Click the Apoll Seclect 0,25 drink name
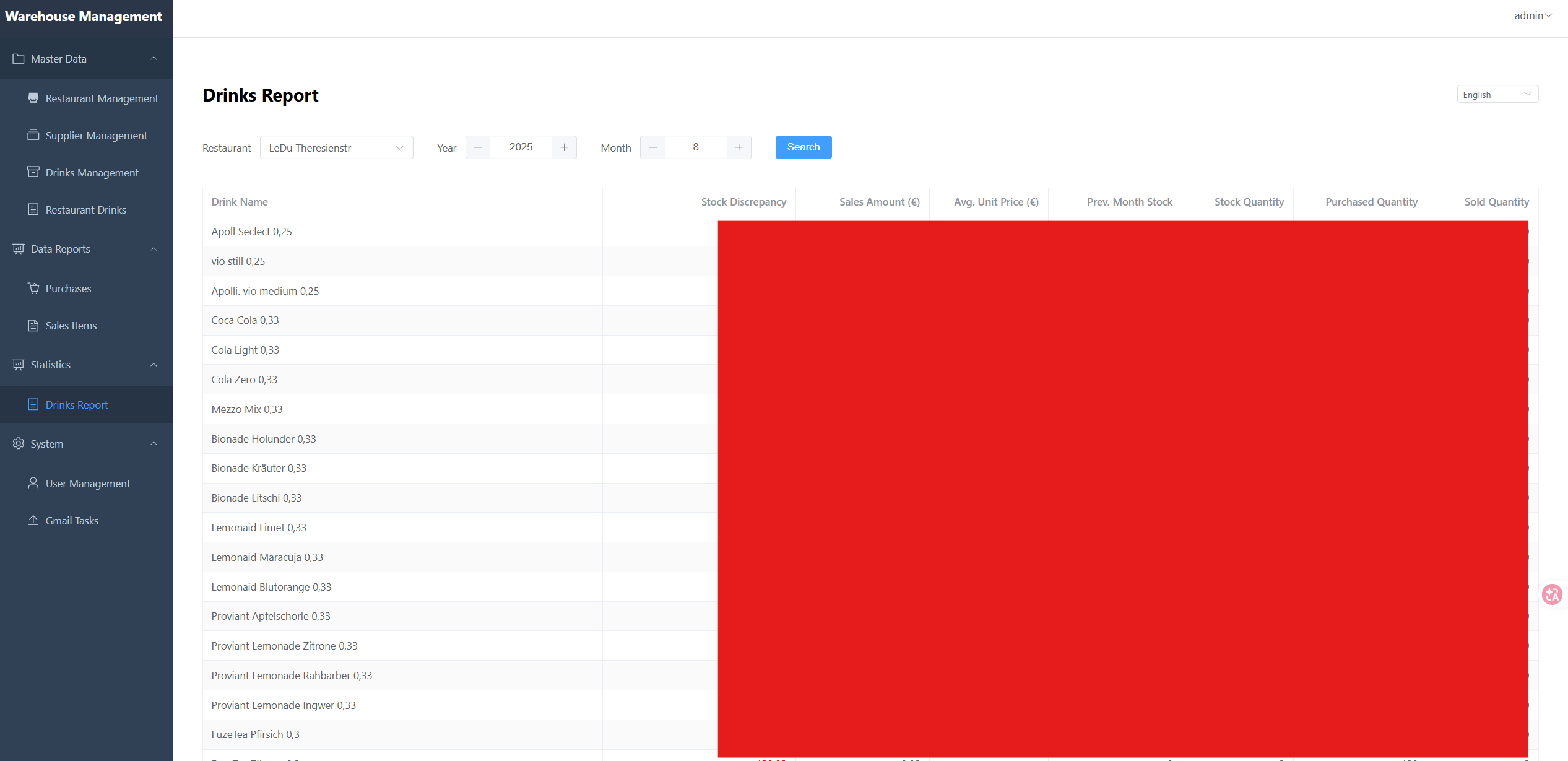This screenshot has height=761, width=1568. point(251,231)
